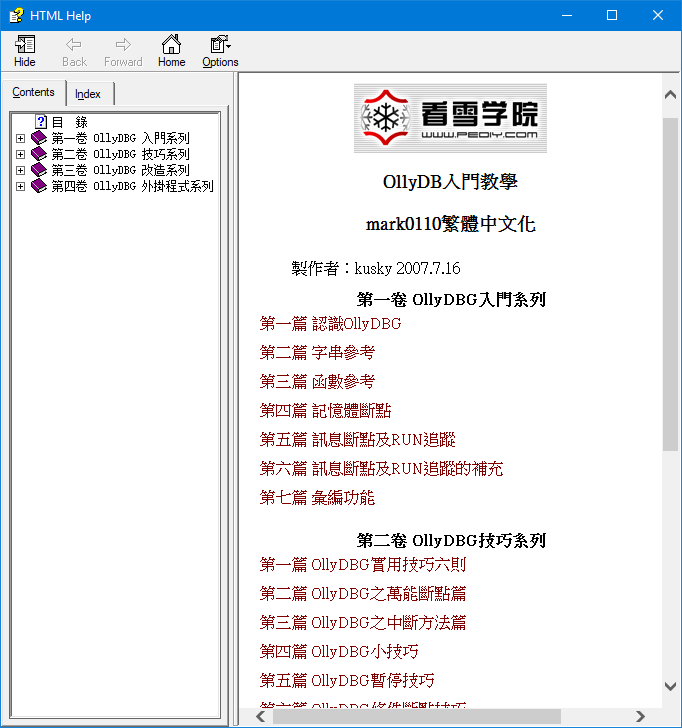Viewport: 682px width, 728px height.
Task: Open link 第五篇 OllyDBG暫停技巧
Action: (347, 681)
